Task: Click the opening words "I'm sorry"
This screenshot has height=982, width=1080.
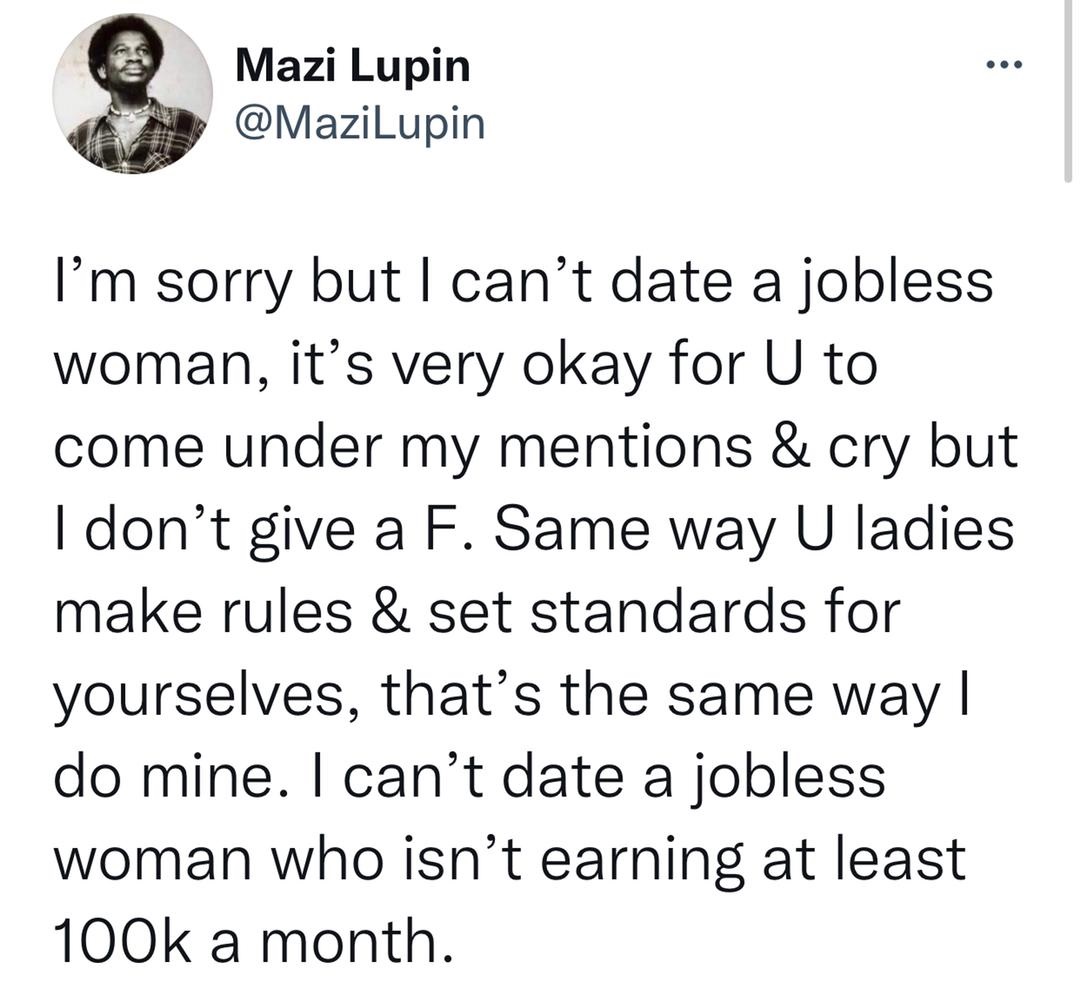Action: pyautogui.click(x=146, y=282)
